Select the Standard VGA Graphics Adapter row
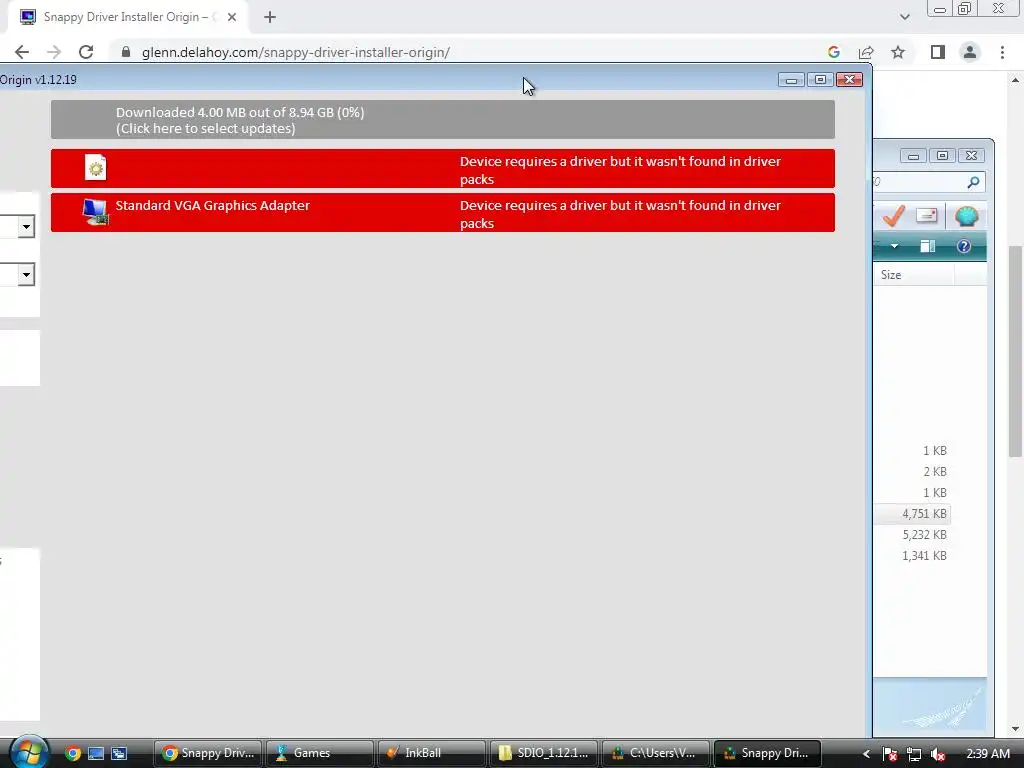The image size is (1024, 768). (x=443, y=212)
